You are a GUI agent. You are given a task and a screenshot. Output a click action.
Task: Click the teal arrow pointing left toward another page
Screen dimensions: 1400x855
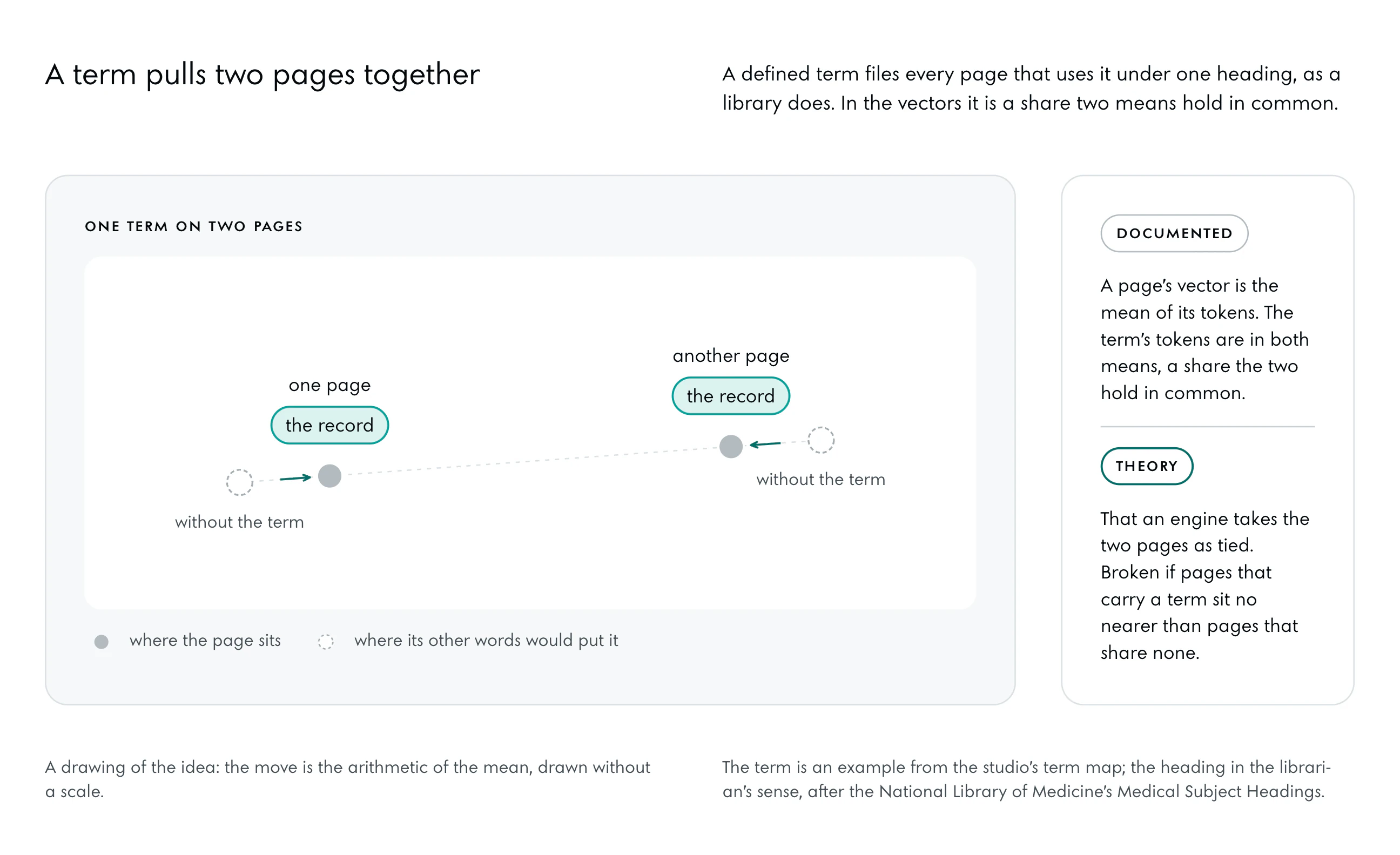(x=765, y=443)
